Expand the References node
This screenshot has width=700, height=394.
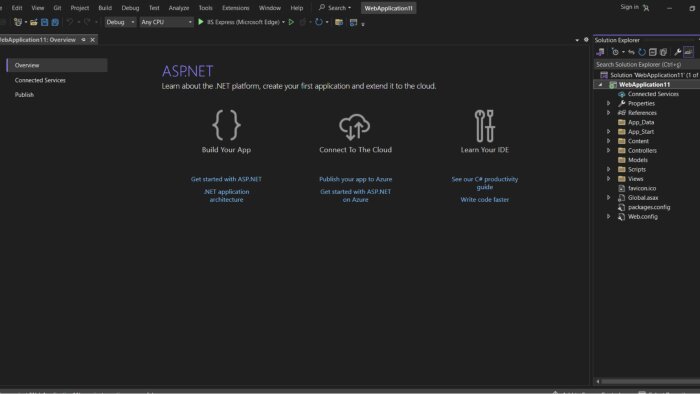pyautogui.click(x=608, y=112)
